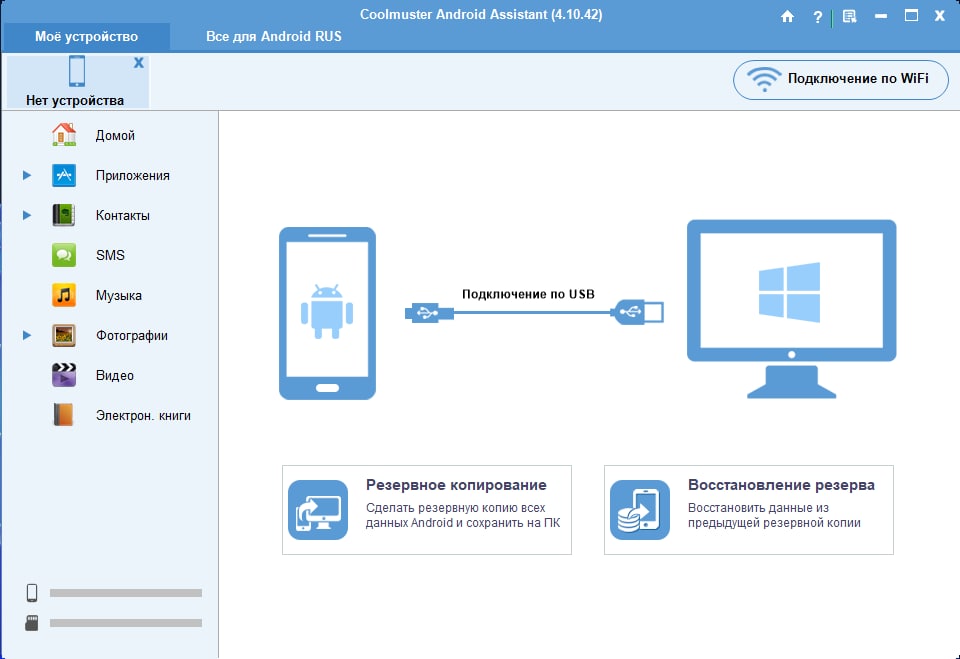Click the Подключение по USB label
This screenshot has height=659, width=960.
click(x=528, y=294)
